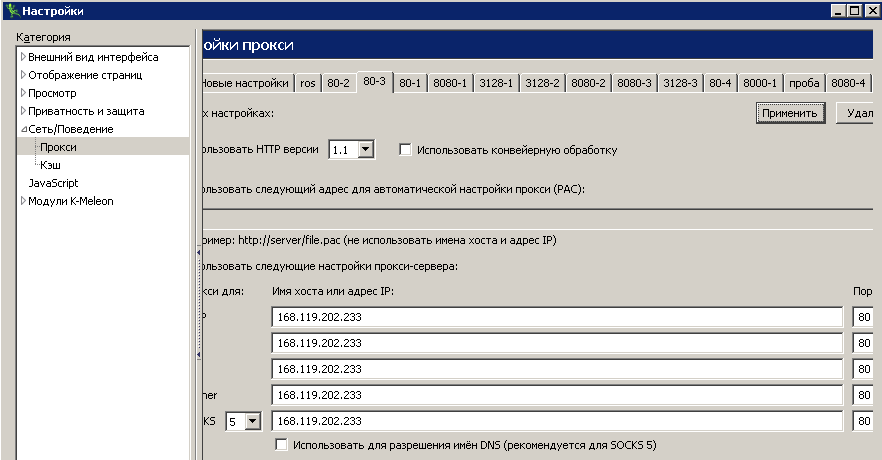
Task: Click the SOCKS host IP address field
Action: point(556,421)
